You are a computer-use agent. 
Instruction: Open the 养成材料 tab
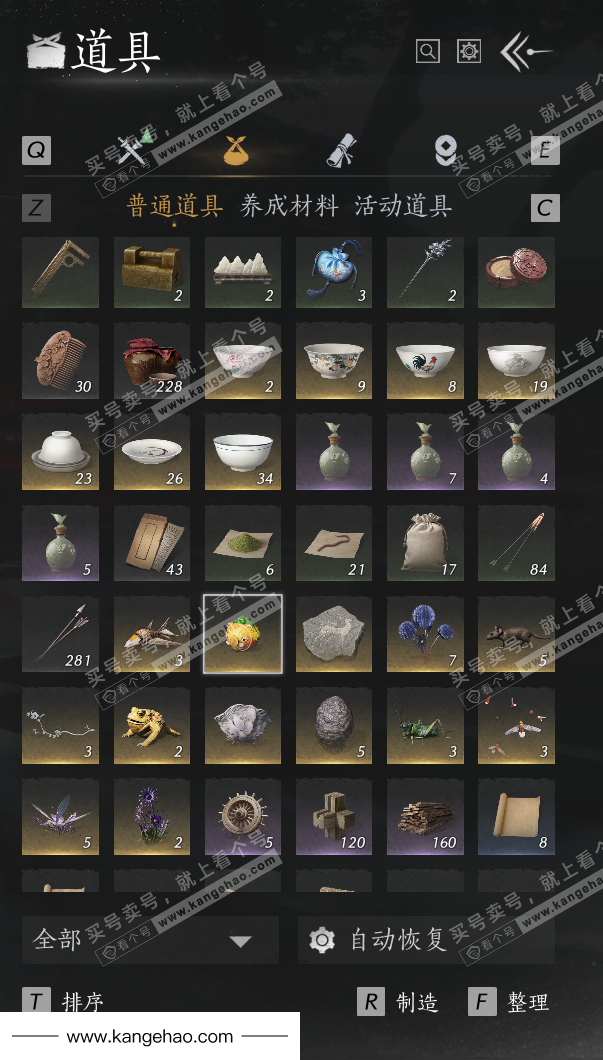click(289, 206)
